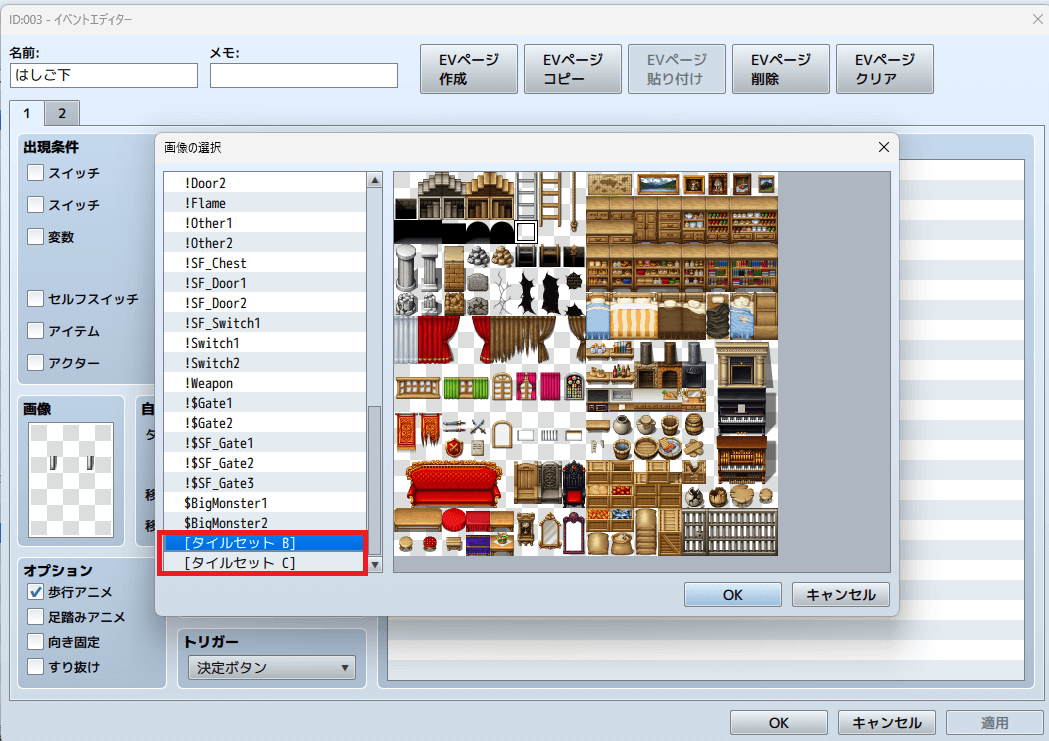Click the EVページ削除 button

click(781, 69)
